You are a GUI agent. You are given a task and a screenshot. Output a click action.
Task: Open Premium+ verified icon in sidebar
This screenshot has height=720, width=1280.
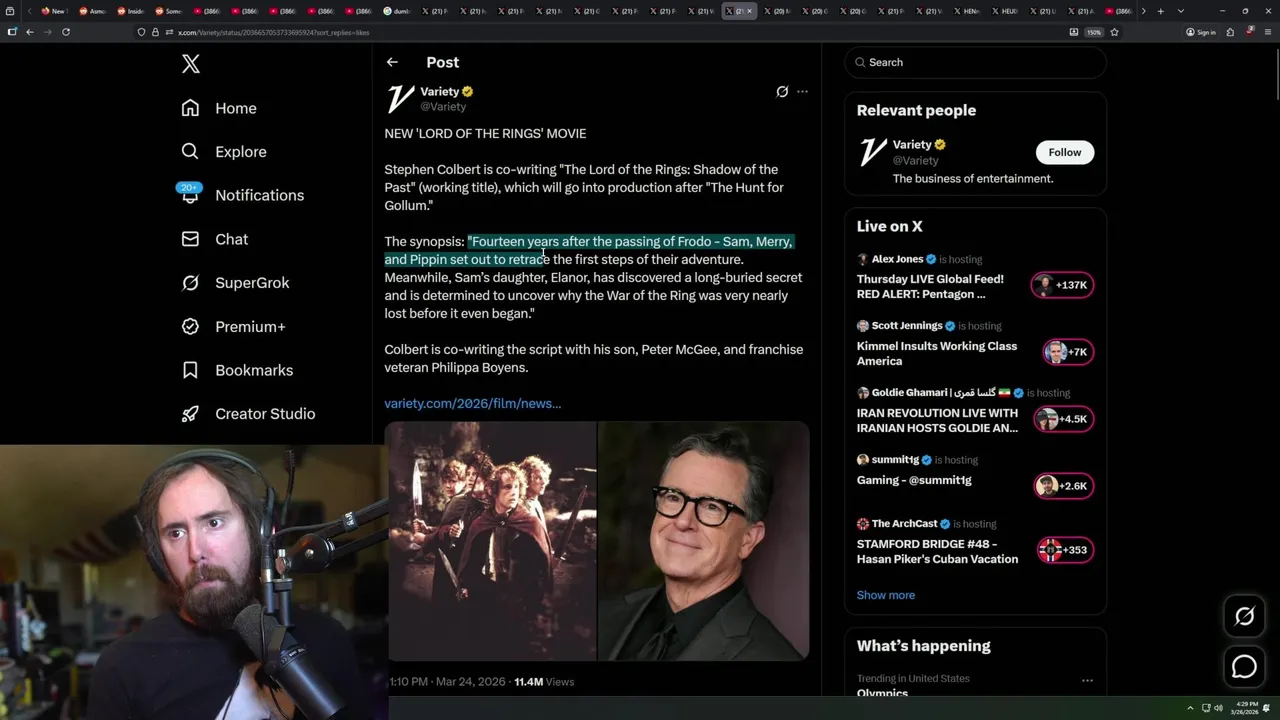coord(190,327)
